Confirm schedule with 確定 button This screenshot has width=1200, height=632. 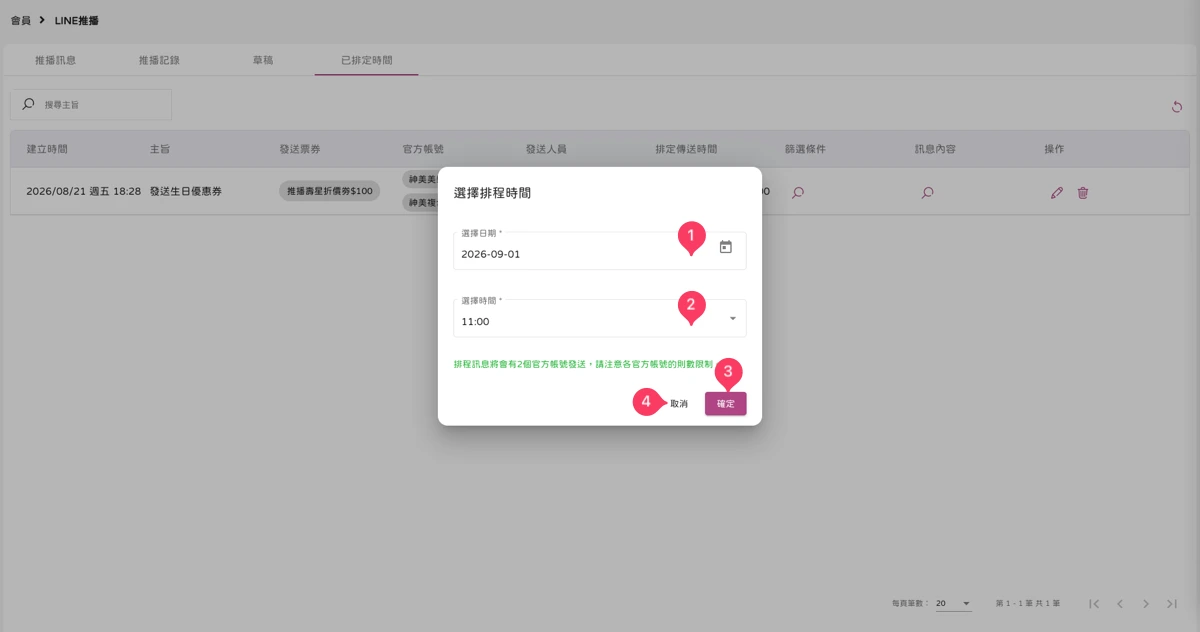pyautogui.click(x=725, y=403)
